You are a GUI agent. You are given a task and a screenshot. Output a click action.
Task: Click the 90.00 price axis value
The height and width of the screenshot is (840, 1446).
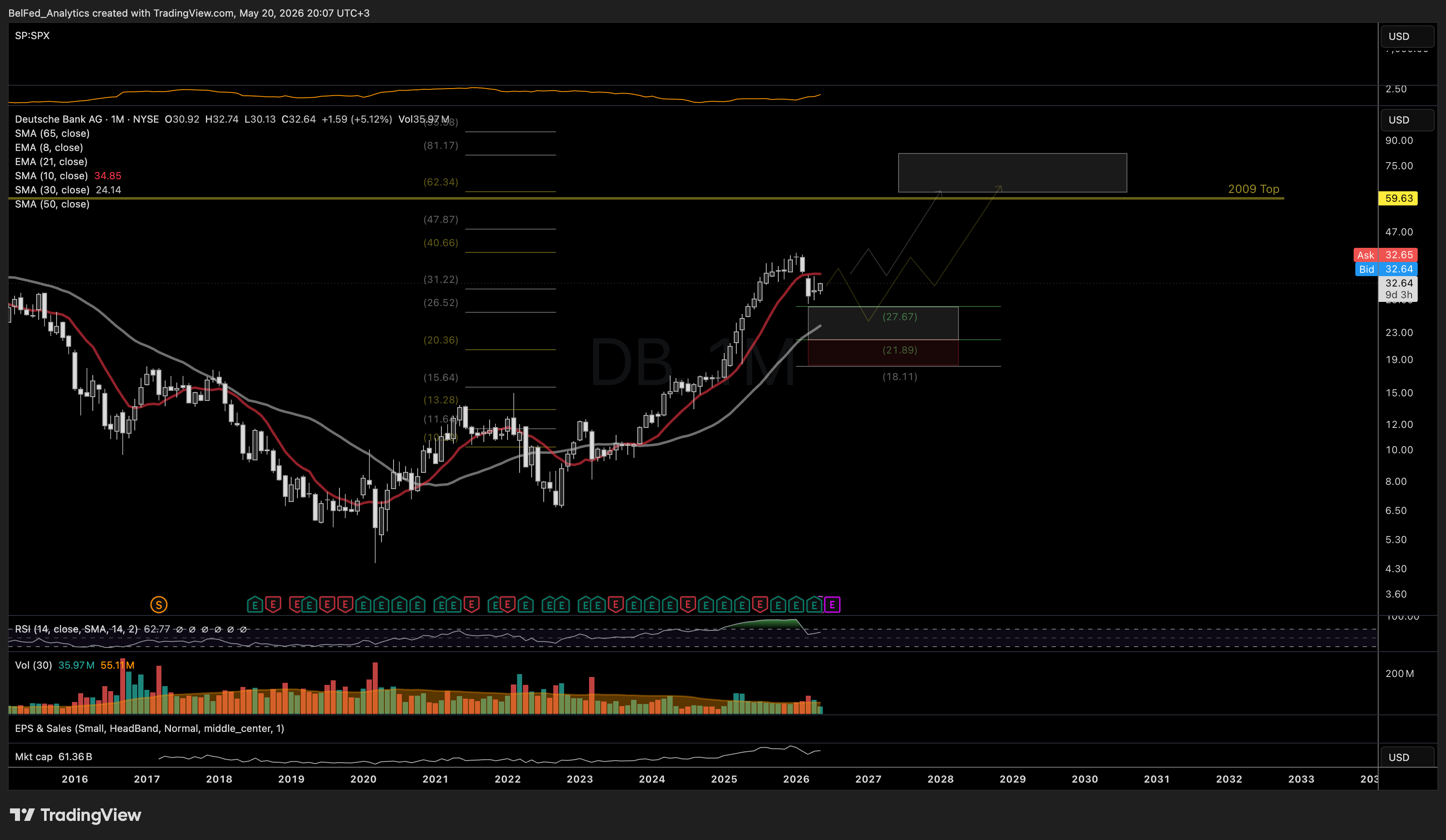click(1399, 141)
